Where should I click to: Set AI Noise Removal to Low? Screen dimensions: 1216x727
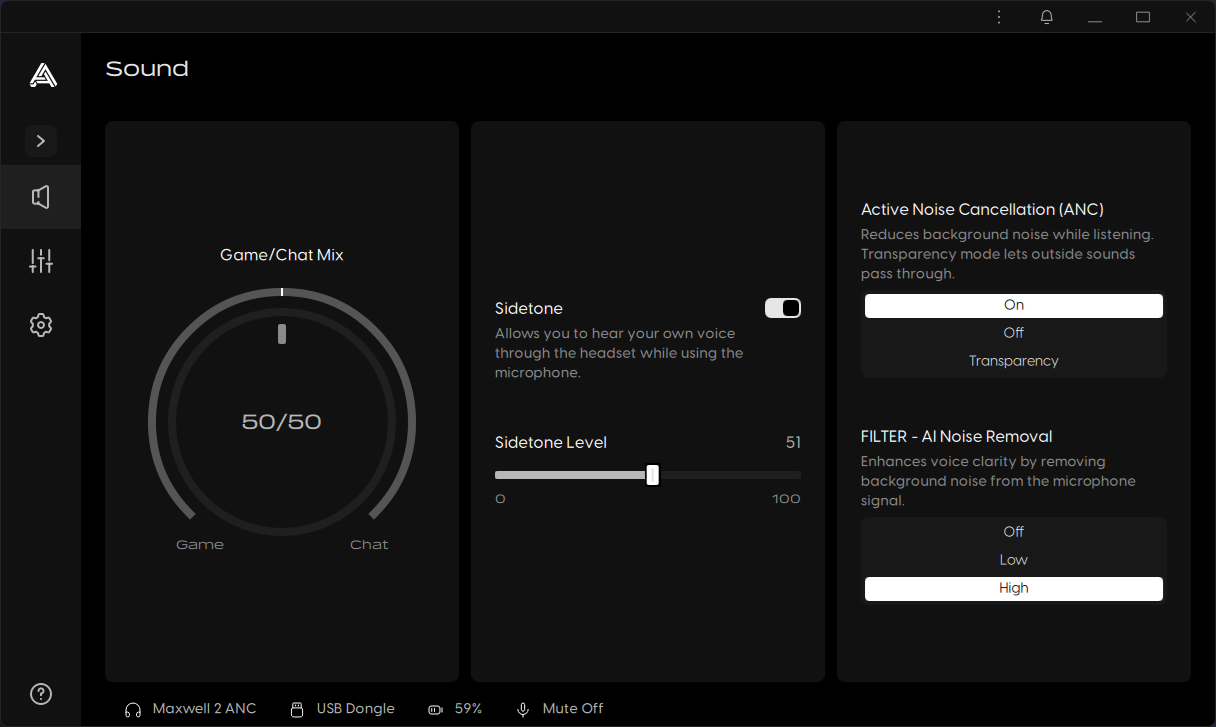[x=1014, y=560]
